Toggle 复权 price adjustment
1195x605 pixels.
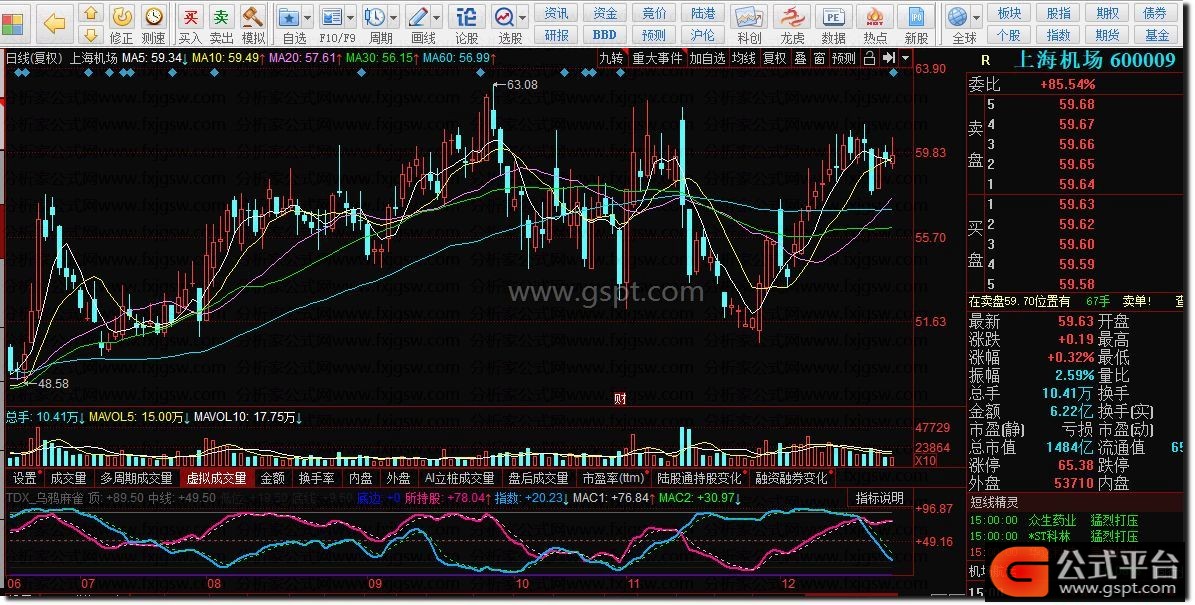point(775,58)
